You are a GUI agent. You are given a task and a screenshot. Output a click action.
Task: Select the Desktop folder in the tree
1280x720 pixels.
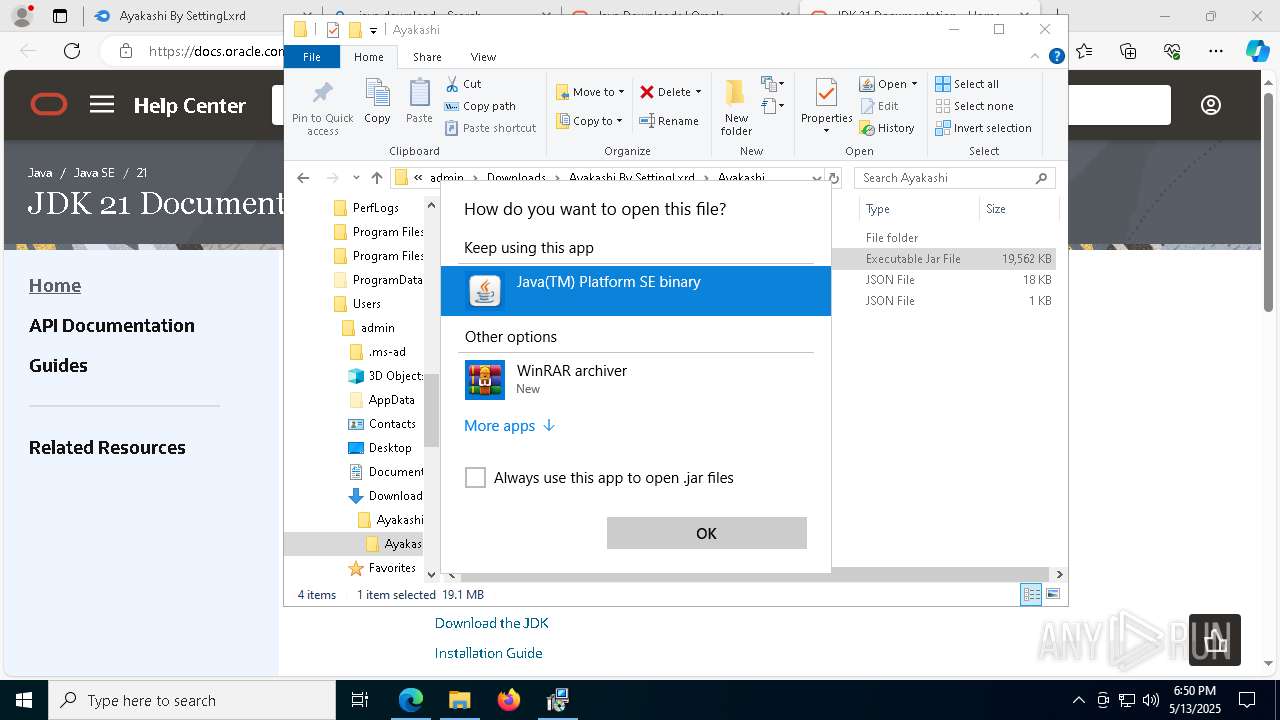pyautogui.click(x=389, y=448)
